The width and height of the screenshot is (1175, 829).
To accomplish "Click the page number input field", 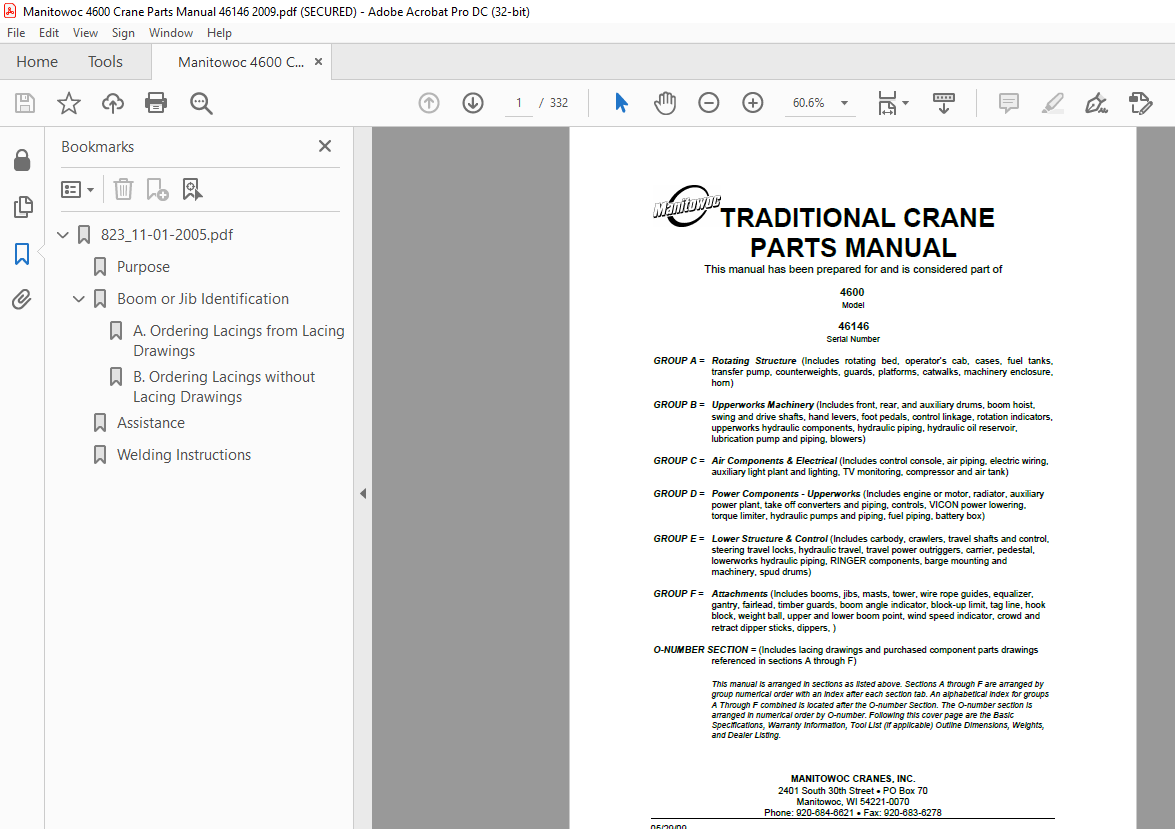I will coord(518,103).
